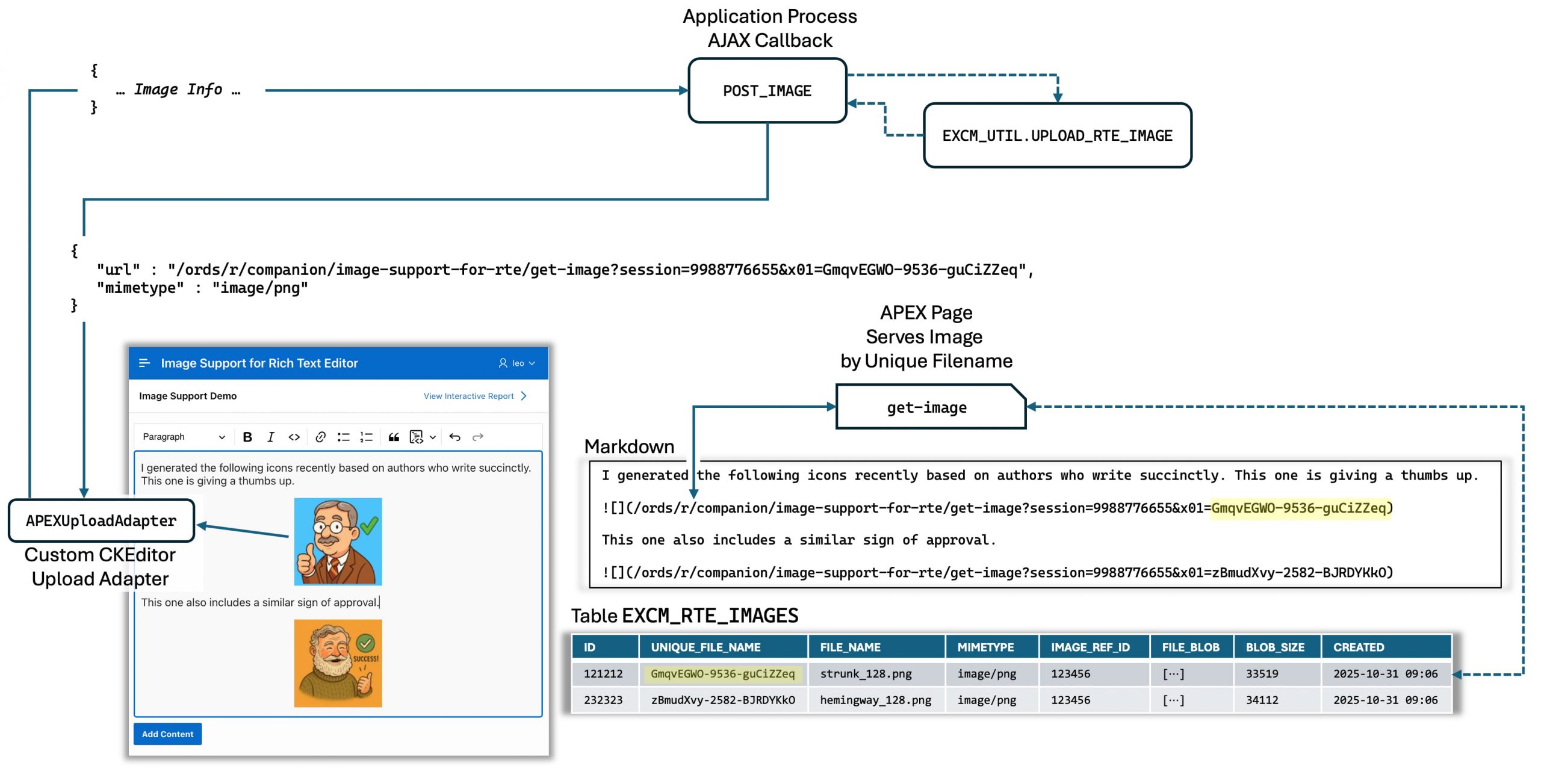Expand the code block language dropdown arrow

point(433,437)
